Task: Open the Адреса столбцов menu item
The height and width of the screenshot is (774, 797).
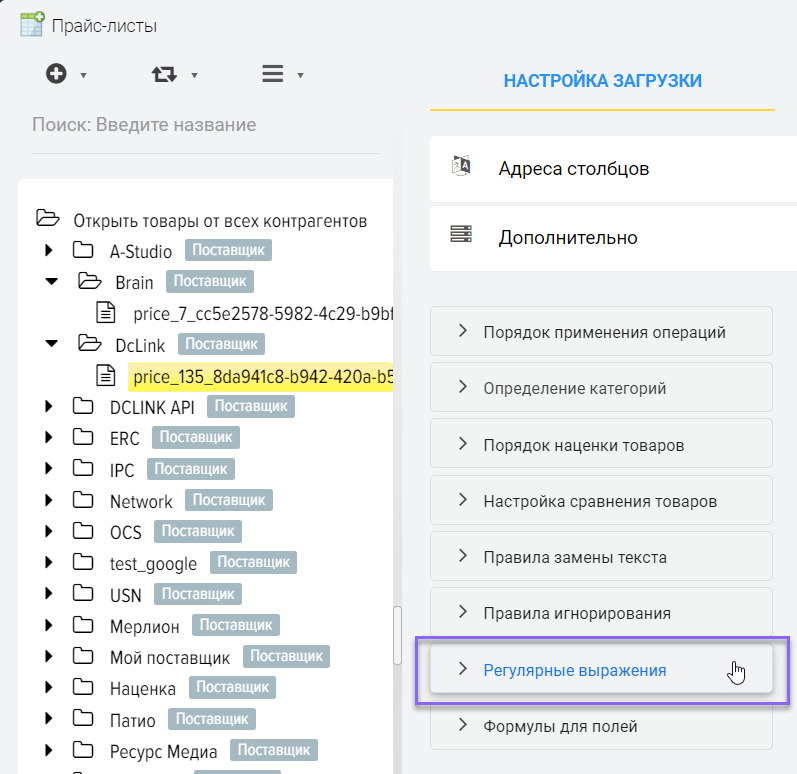Action: click(x=574, y=168)
